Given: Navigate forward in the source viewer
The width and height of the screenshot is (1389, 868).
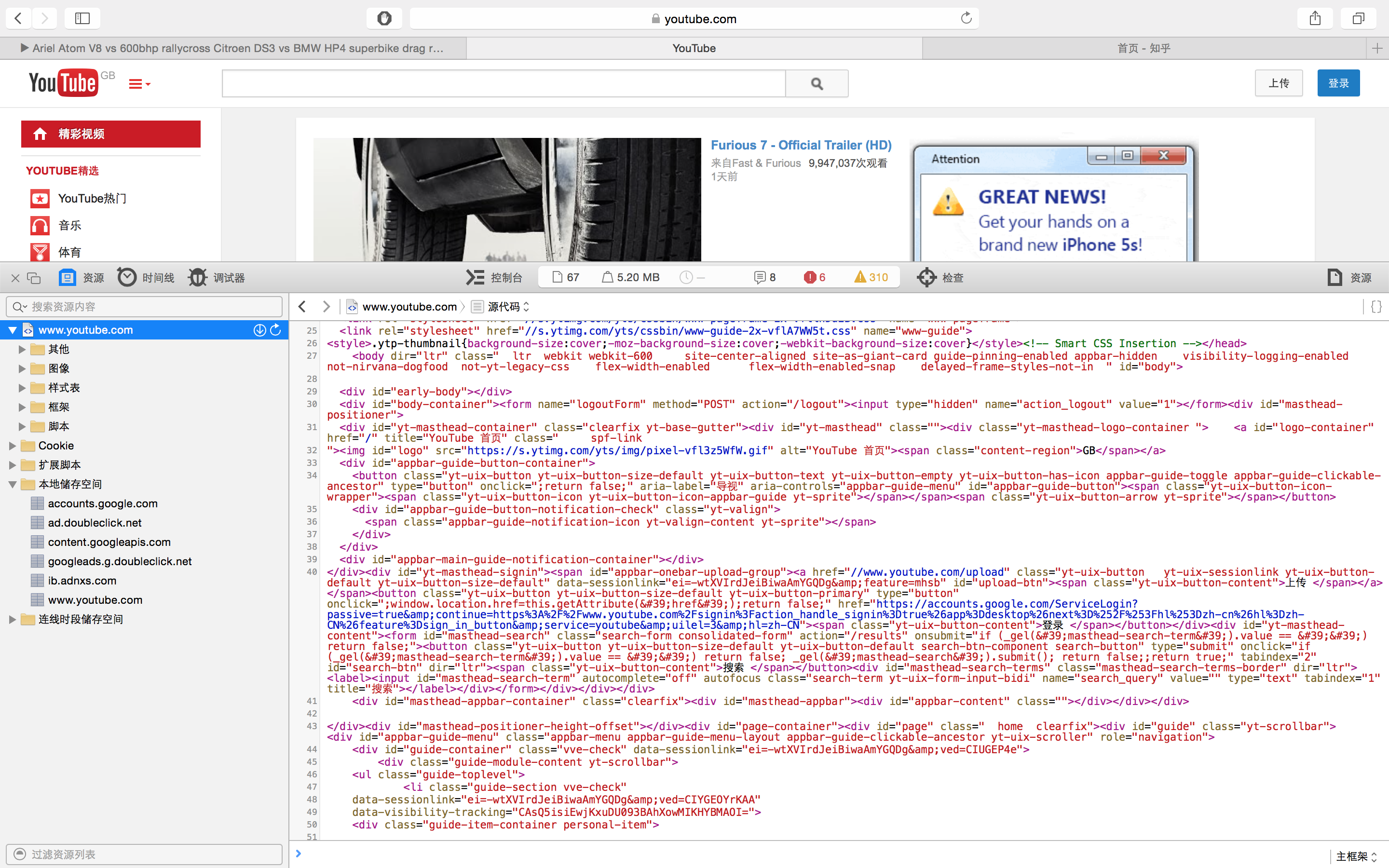Looking at the screenshot, I should tap(326, 307).
